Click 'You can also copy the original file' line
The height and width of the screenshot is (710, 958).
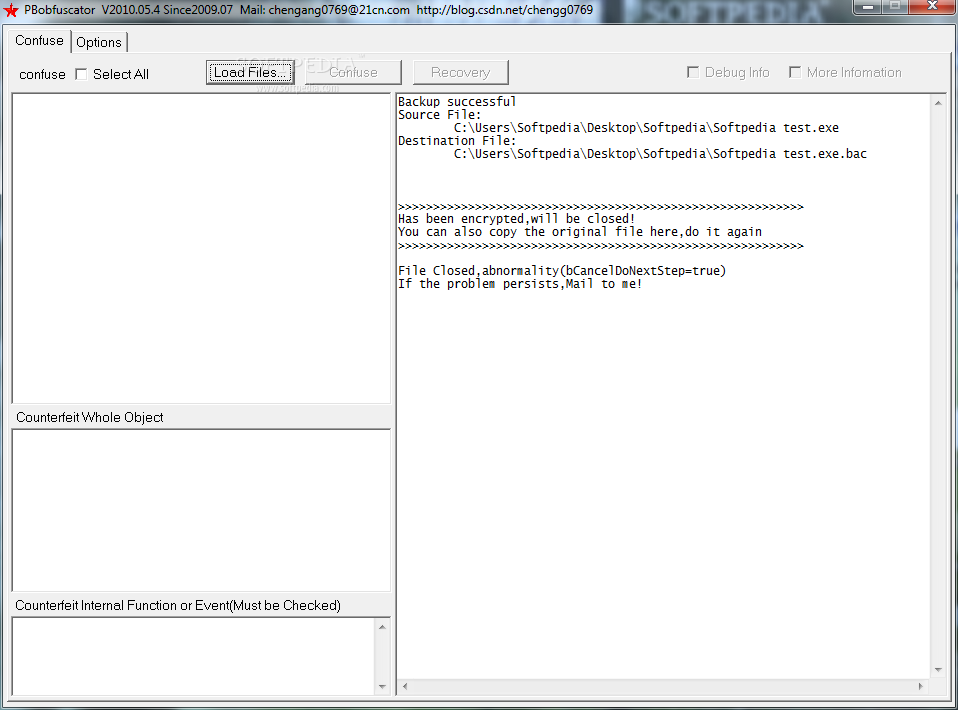tap(580, 232)
